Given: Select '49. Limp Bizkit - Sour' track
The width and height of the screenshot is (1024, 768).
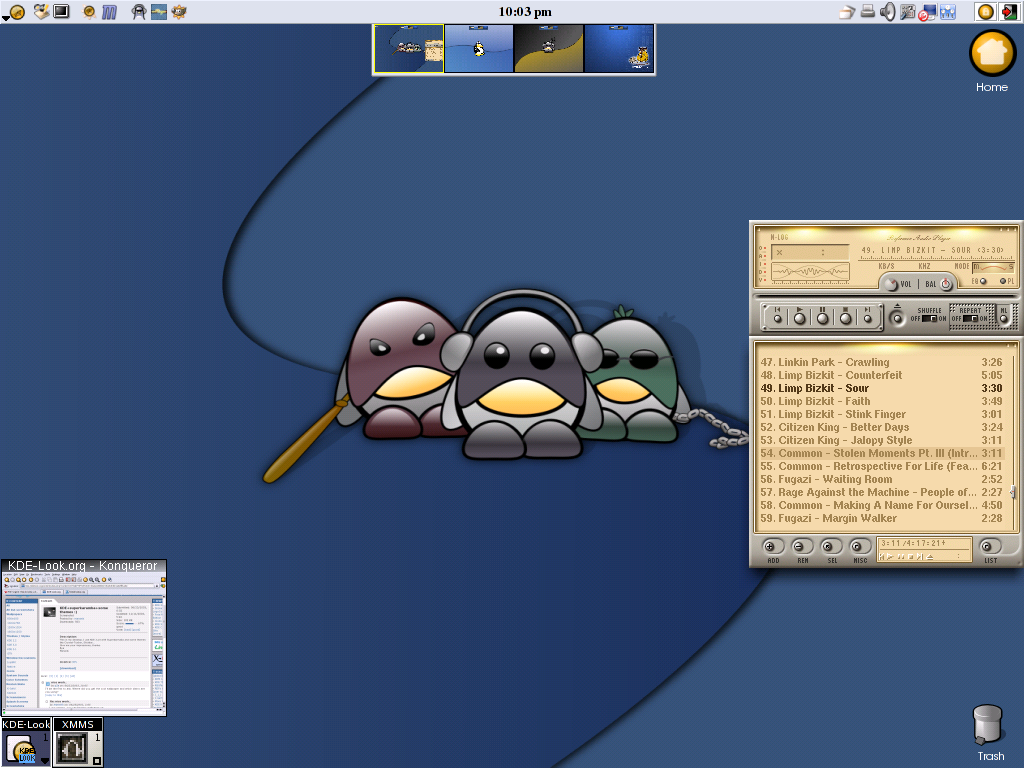Looking at the screenshot, I should (x=881, y=388).
